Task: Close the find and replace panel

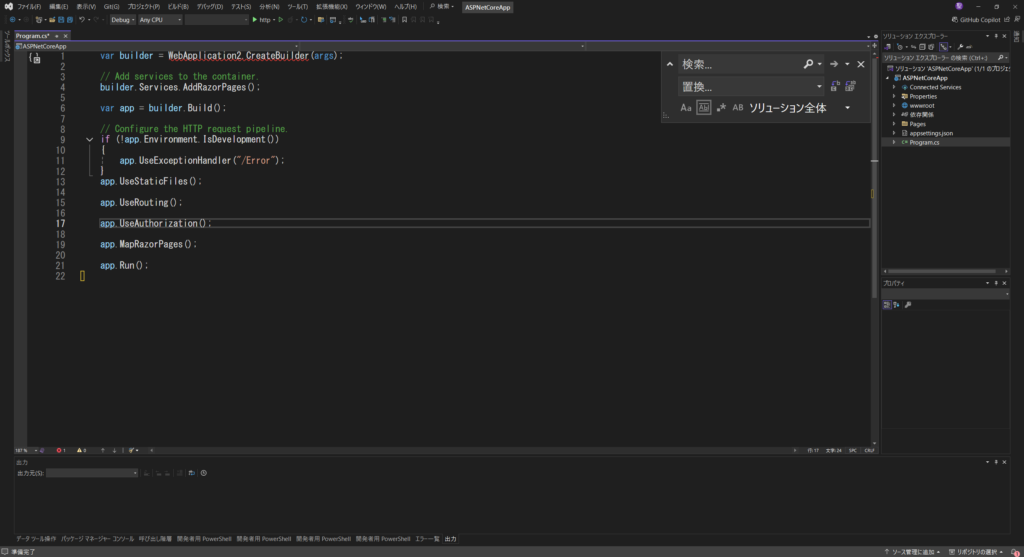Action: (x=861, y=64)
